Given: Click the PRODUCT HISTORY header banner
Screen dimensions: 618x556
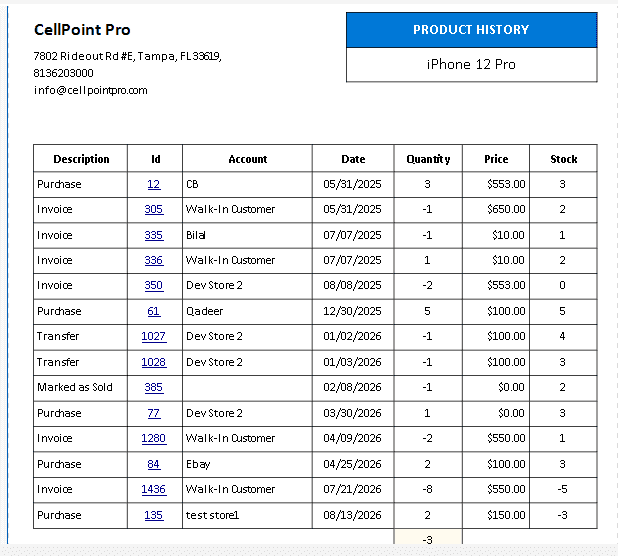Looking at the screenshot, I should [x=471, y=30].
